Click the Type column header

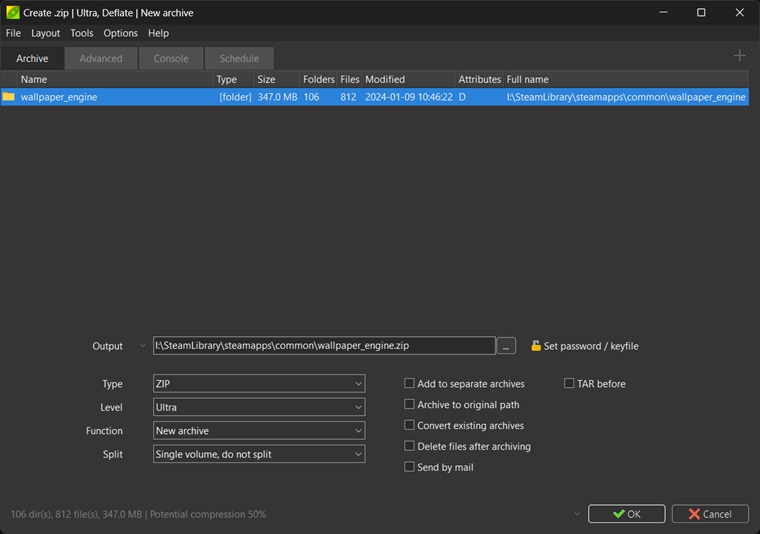233,79
